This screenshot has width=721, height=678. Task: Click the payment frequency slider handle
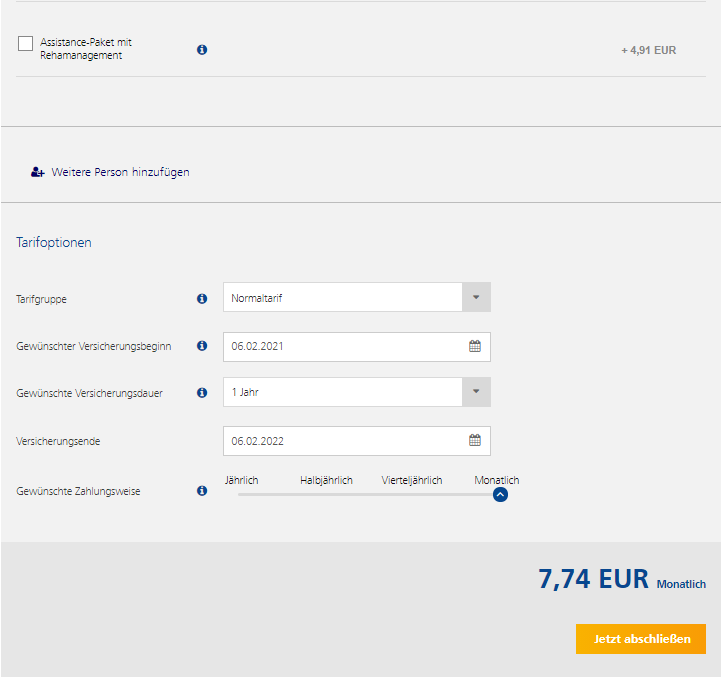coord(500,495)
